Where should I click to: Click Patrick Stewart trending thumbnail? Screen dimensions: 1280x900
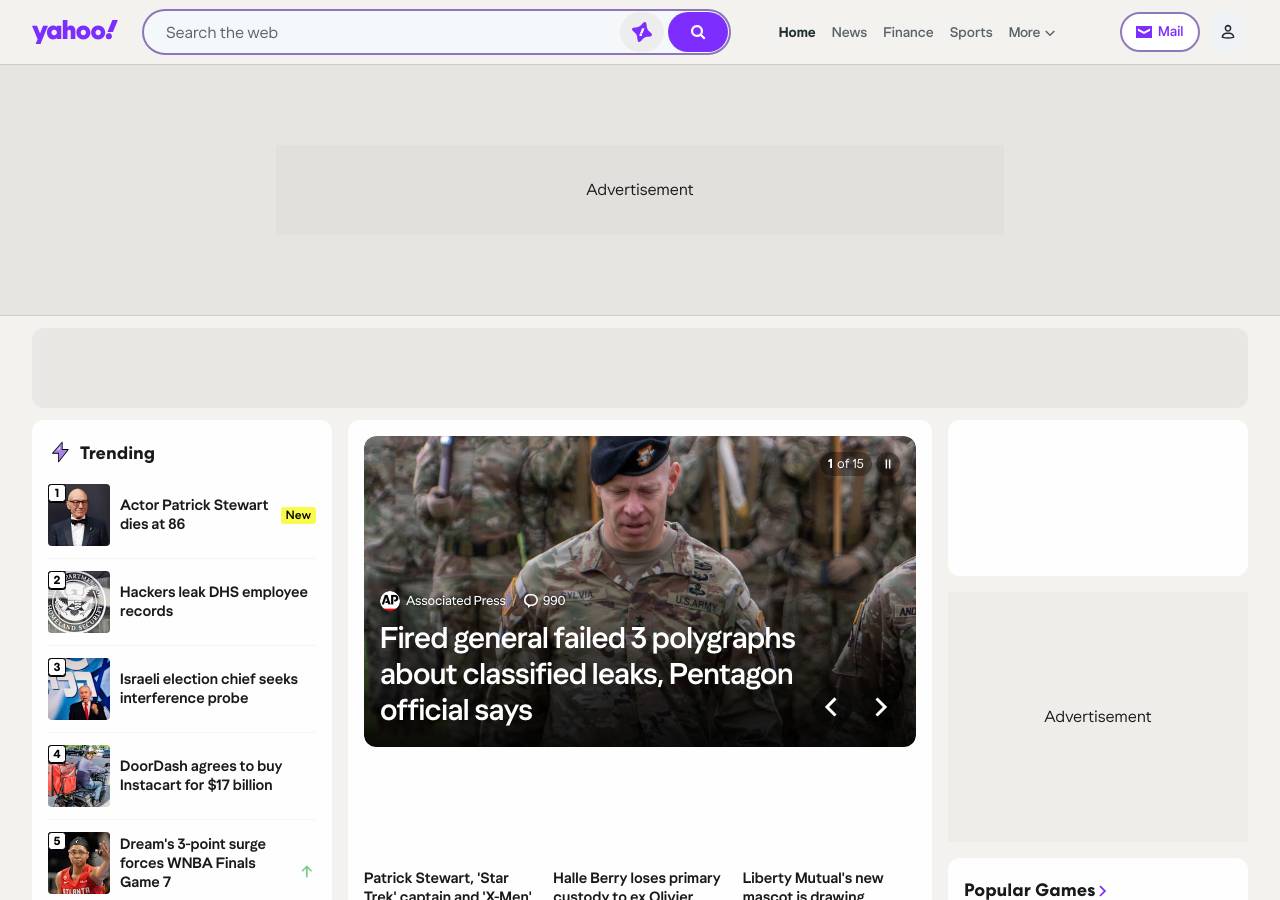coord(79,515)
